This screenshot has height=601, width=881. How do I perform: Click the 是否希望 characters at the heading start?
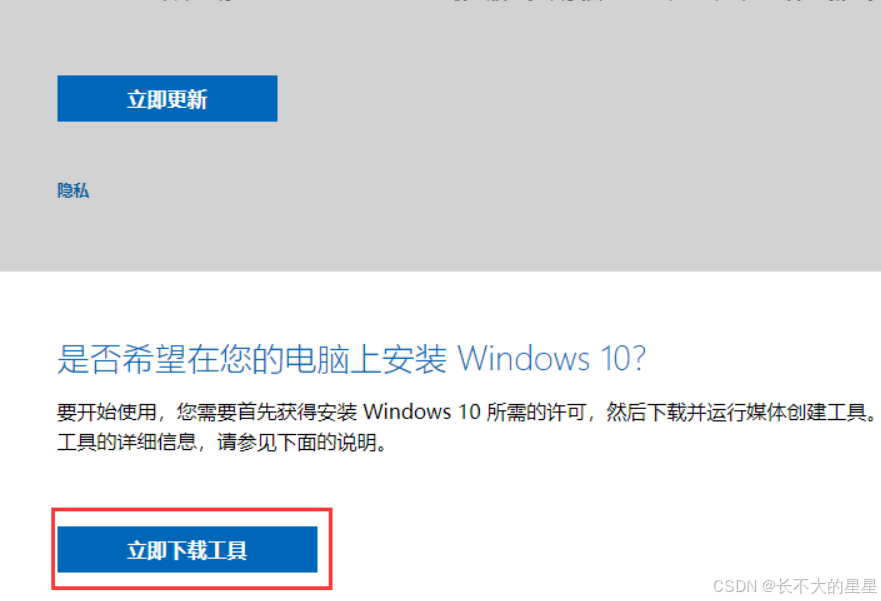pos(121,358)
